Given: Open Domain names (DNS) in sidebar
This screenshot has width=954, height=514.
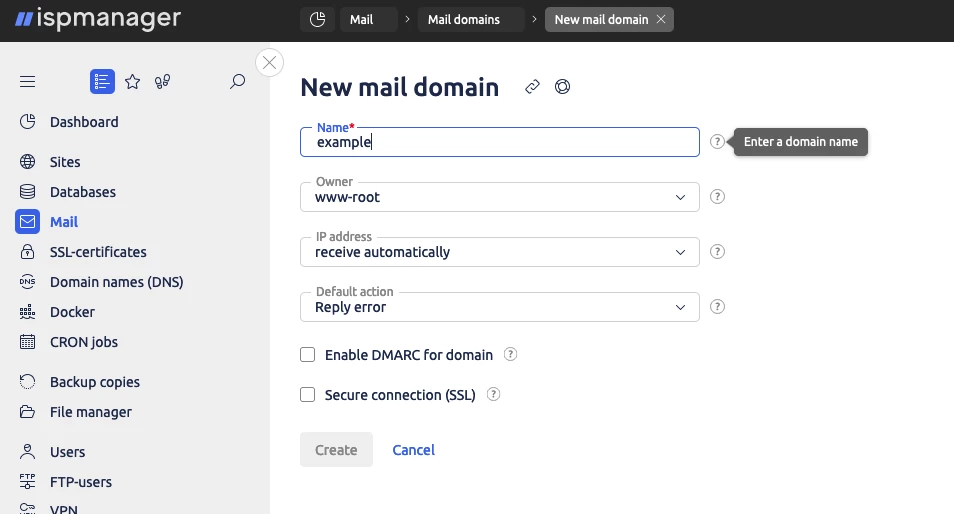Looking at the screenshot, I should 116,282.
